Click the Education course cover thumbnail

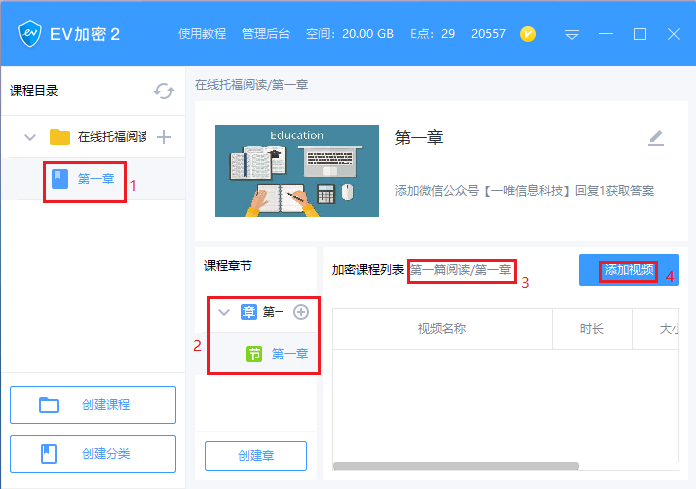(x=297, y=171)
